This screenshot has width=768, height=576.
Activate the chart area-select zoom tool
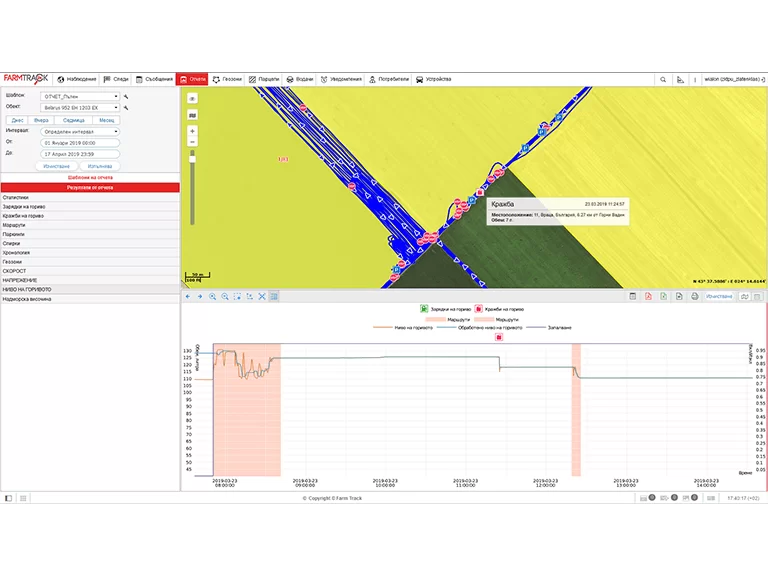coord(237,296)
